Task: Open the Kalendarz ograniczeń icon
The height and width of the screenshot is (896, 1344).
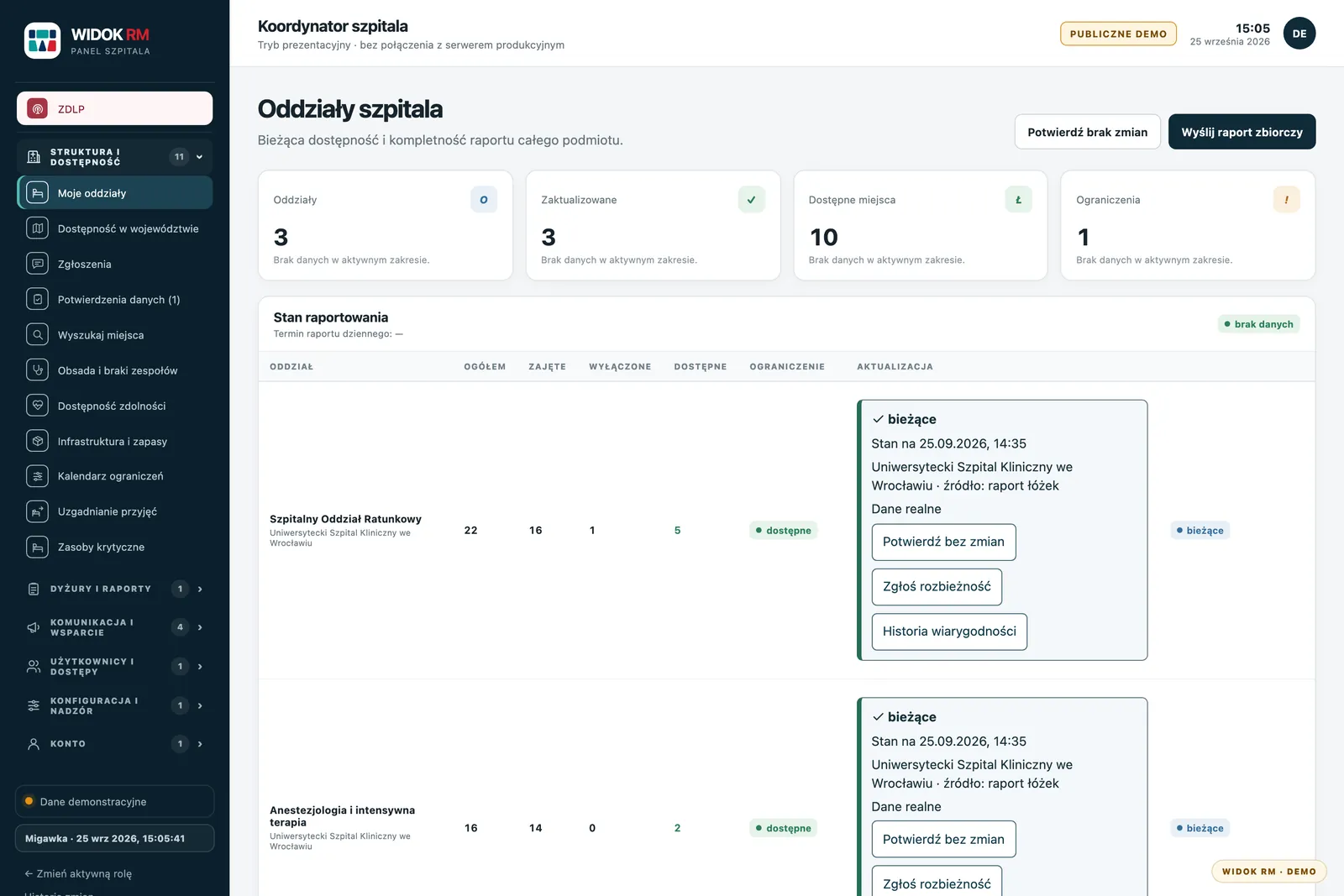Action: pyautogui.click(x=37, y=476)
